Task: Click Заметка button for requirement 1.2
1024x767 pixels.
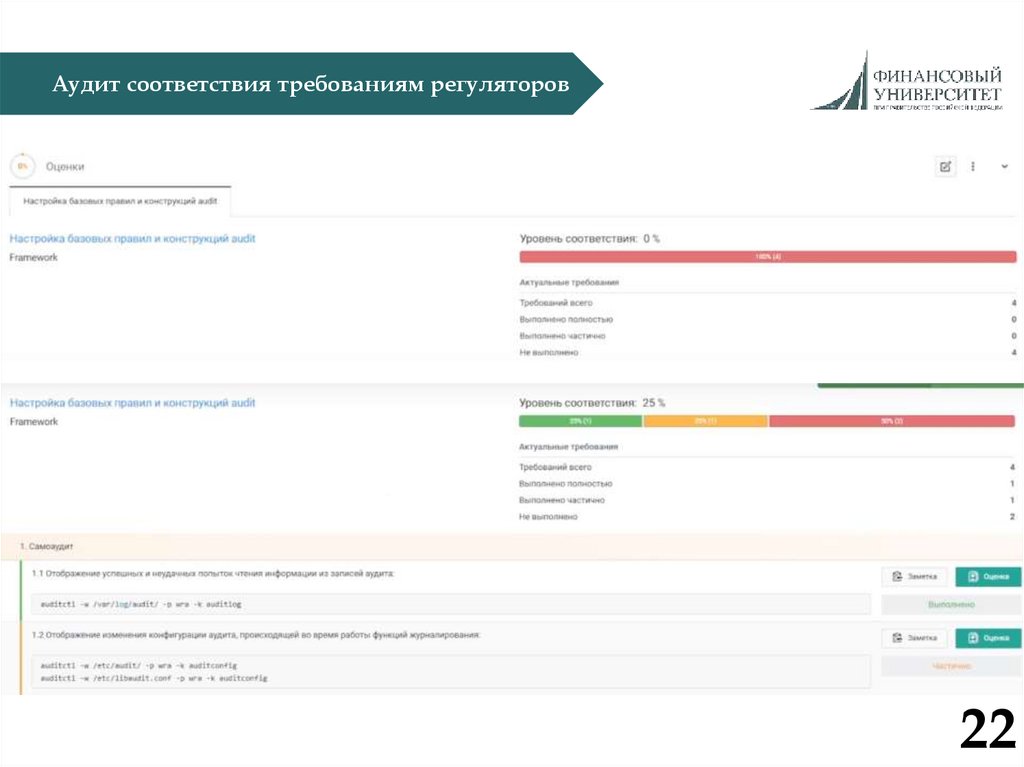Action: coord(914,638)
